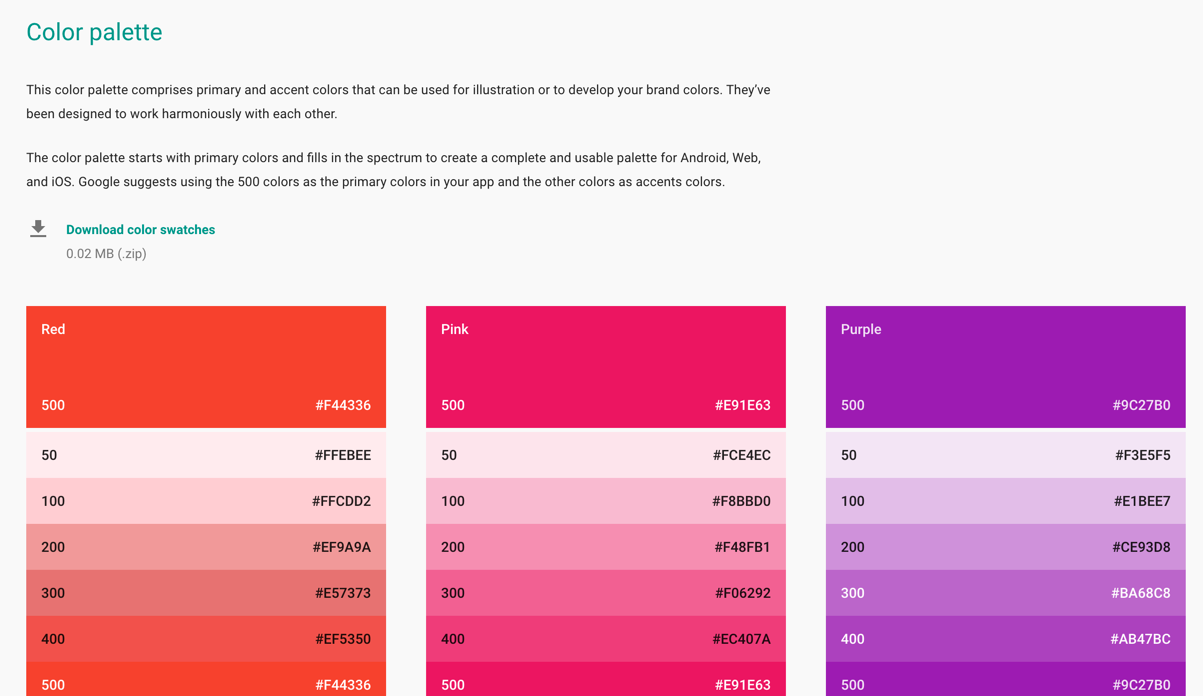Pick the Pink 300 swatch #F06292
The image size is (1203, 696).
coord(606,593)
